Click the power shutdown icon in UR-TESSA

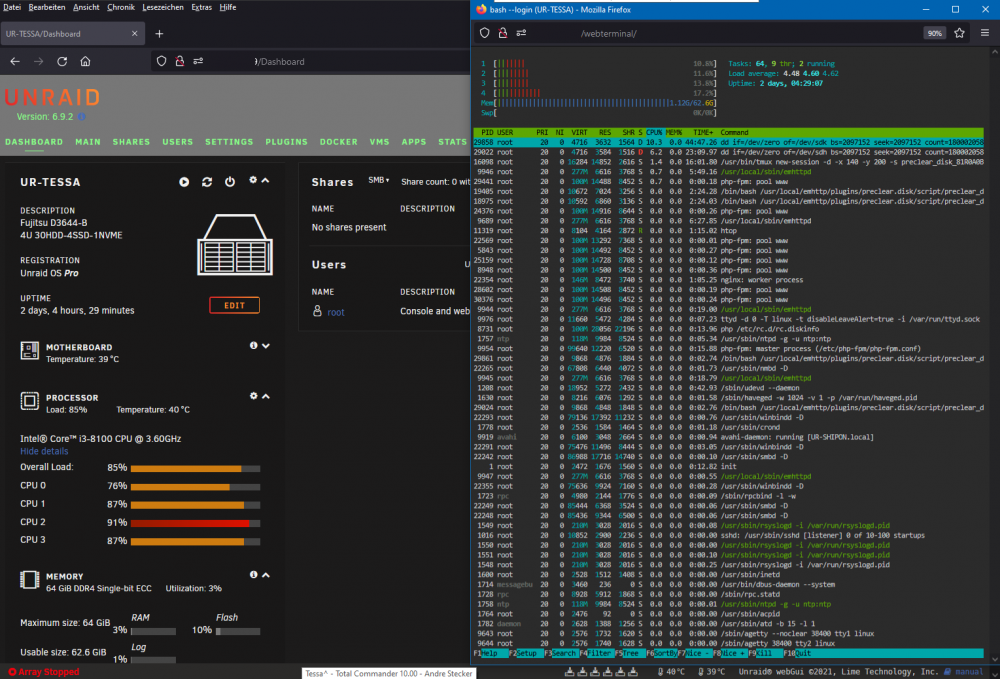tap(230, 182)
